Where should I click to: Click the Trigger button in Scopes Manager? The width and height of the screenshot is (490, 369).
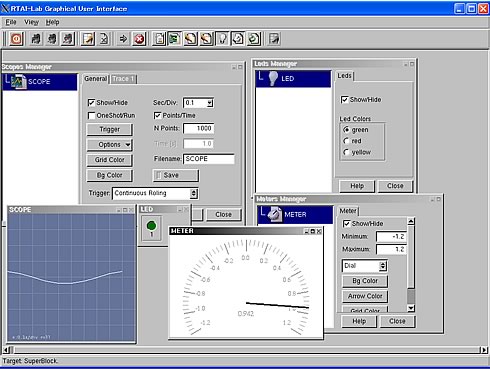109,129
